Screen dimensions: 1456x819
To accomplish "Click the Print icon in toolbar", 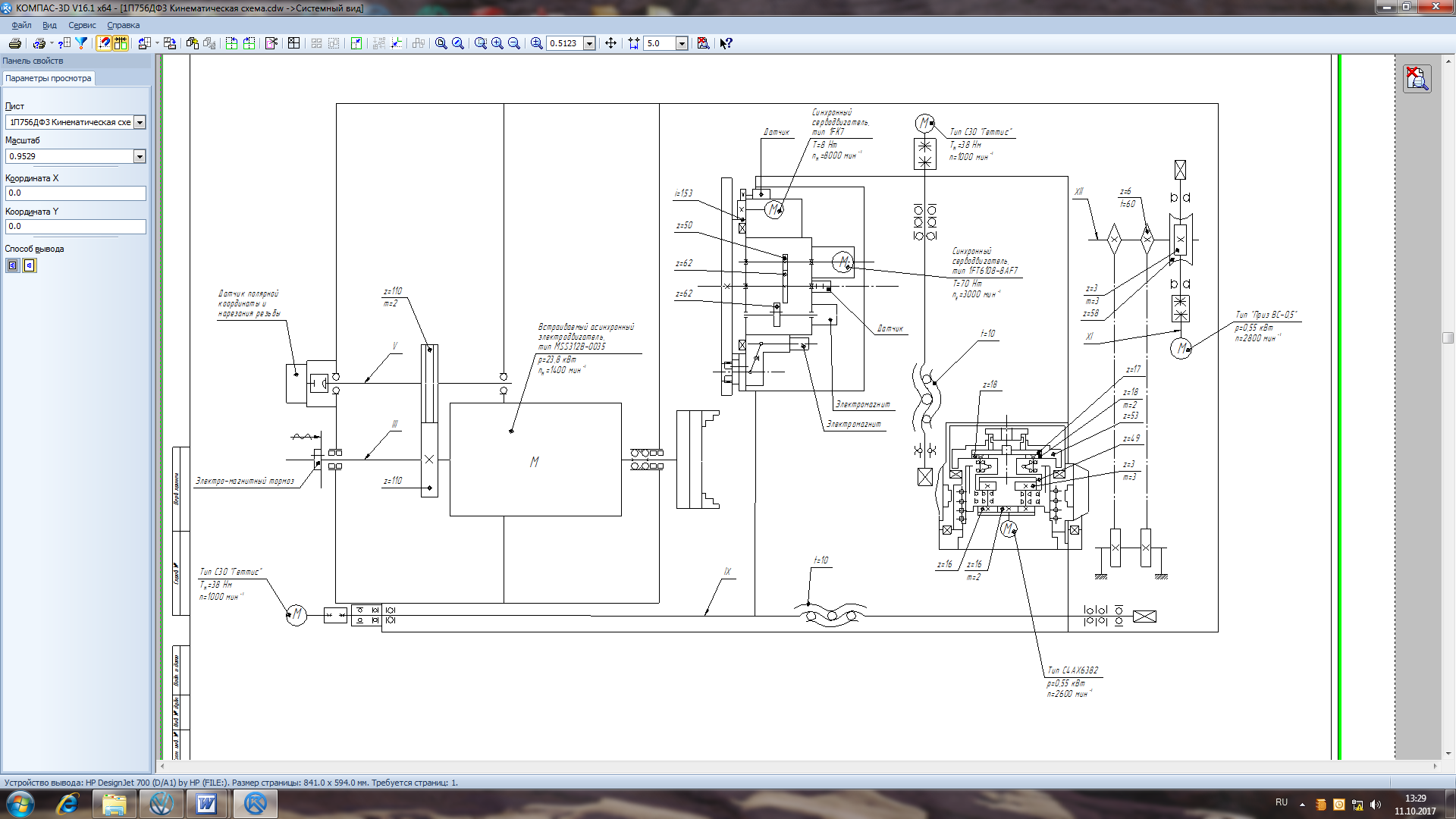I will coord(14,43).
